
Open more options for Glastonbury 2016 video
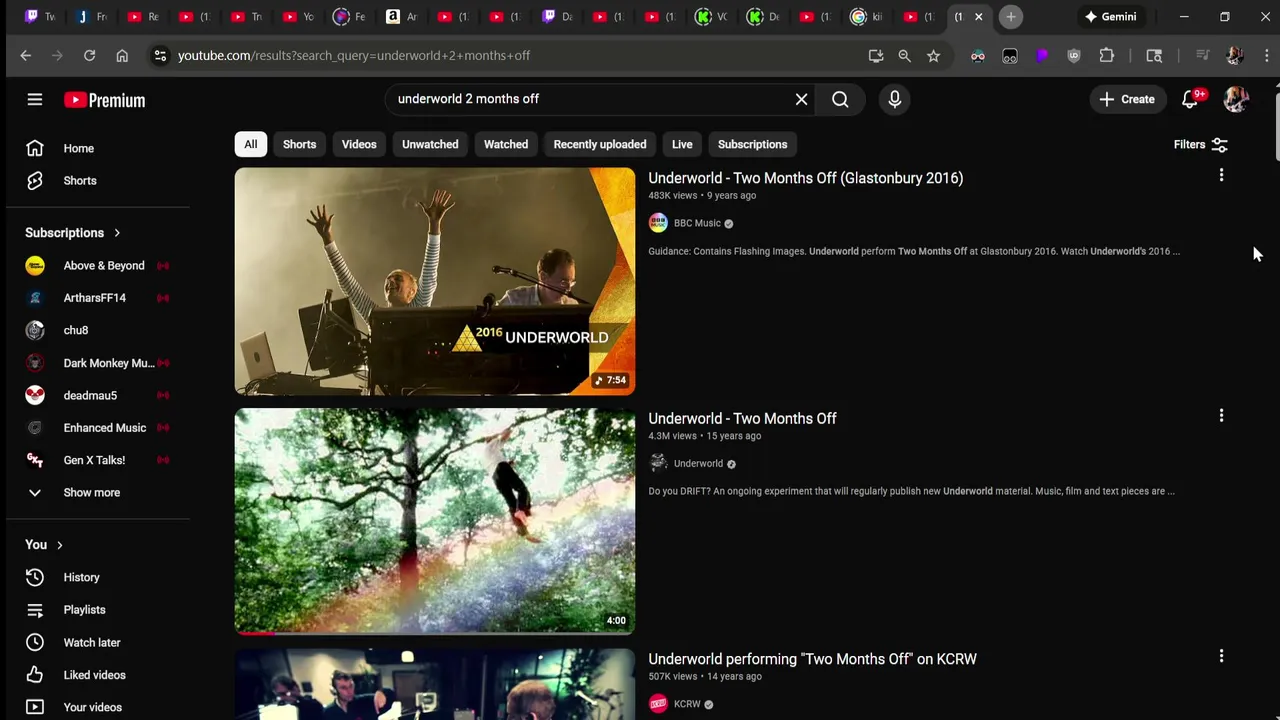(x=1221, y=176)
